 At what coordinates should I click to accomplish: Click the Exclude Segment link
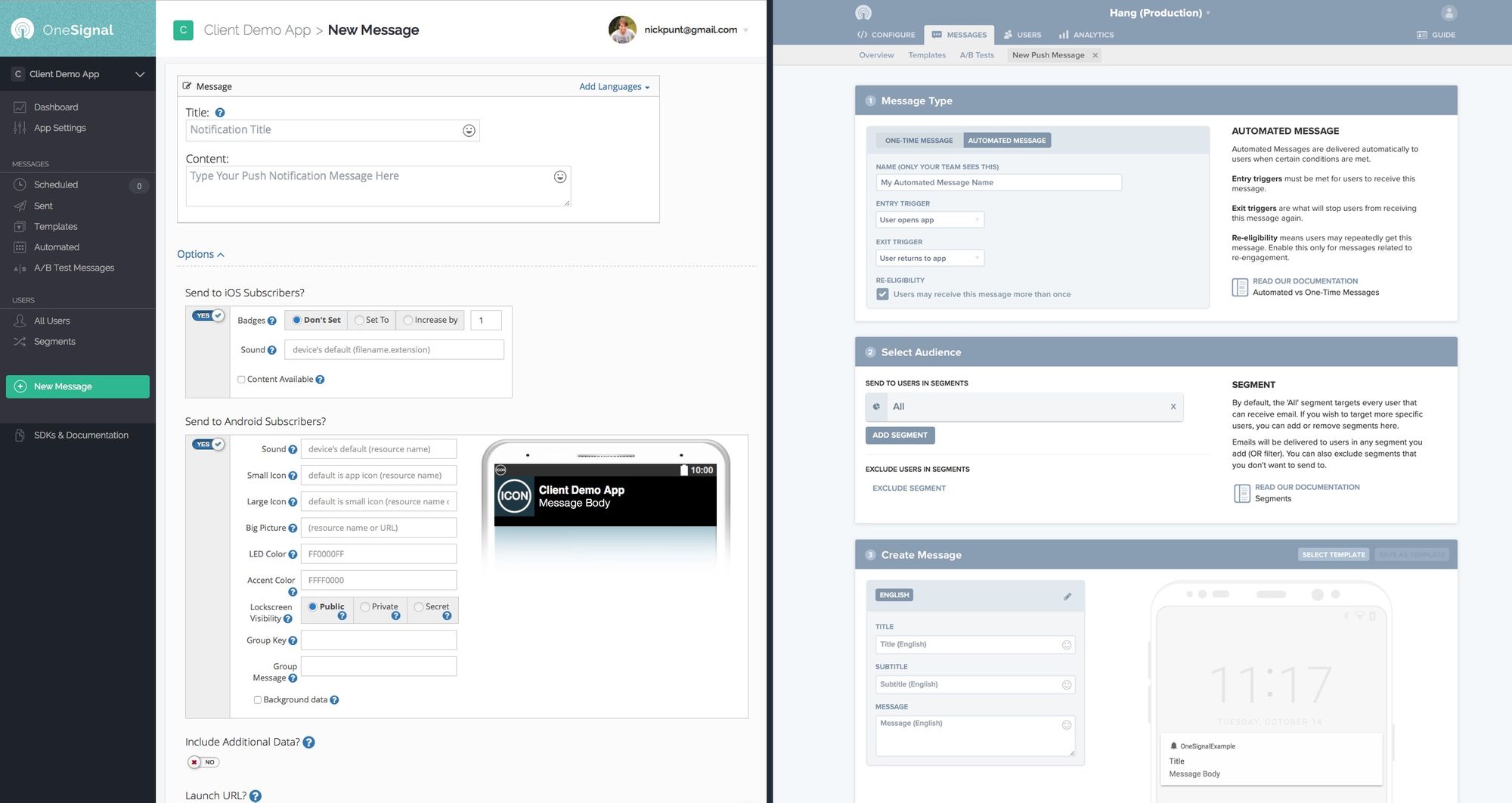909,488
